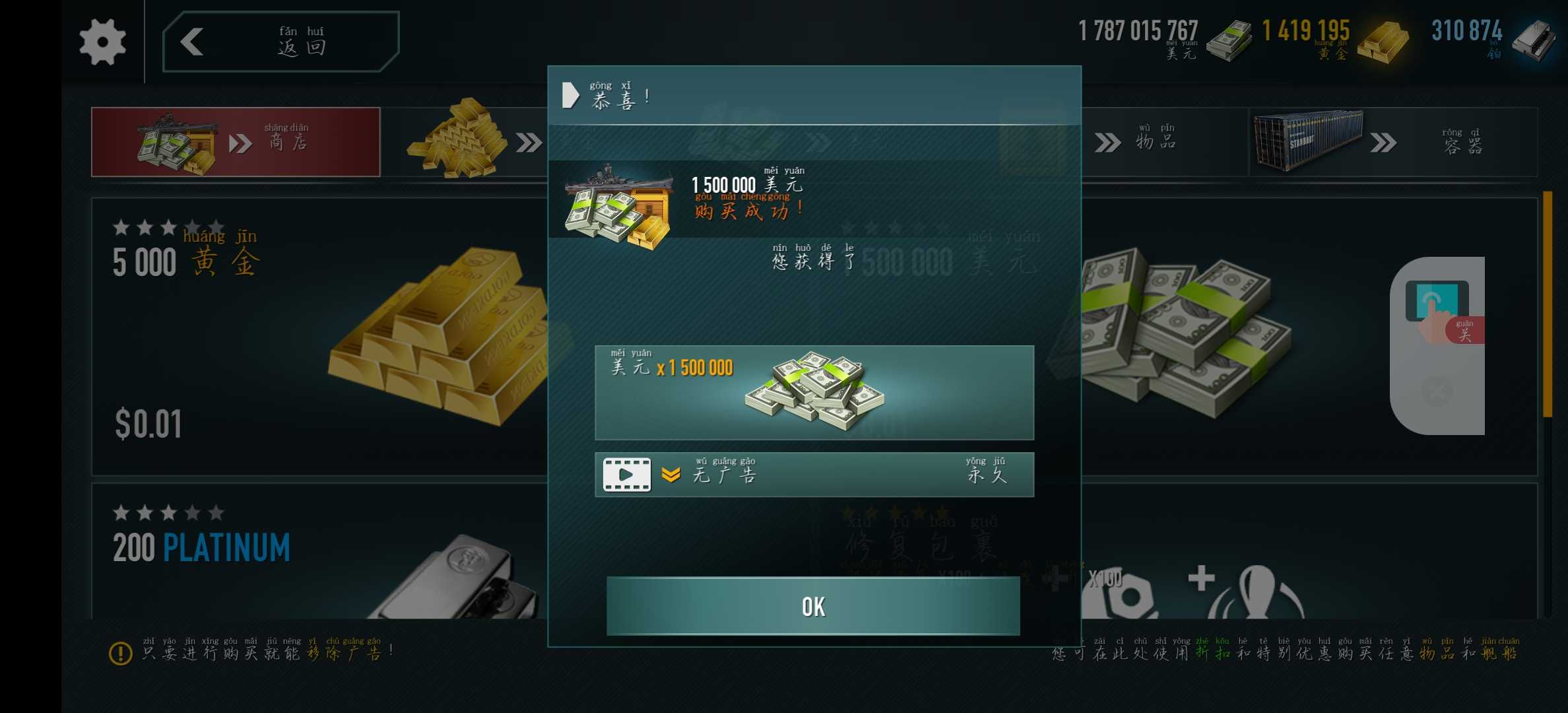Click the orange shop list scrollbar
1568x713 pixels.
(1547, 304)
